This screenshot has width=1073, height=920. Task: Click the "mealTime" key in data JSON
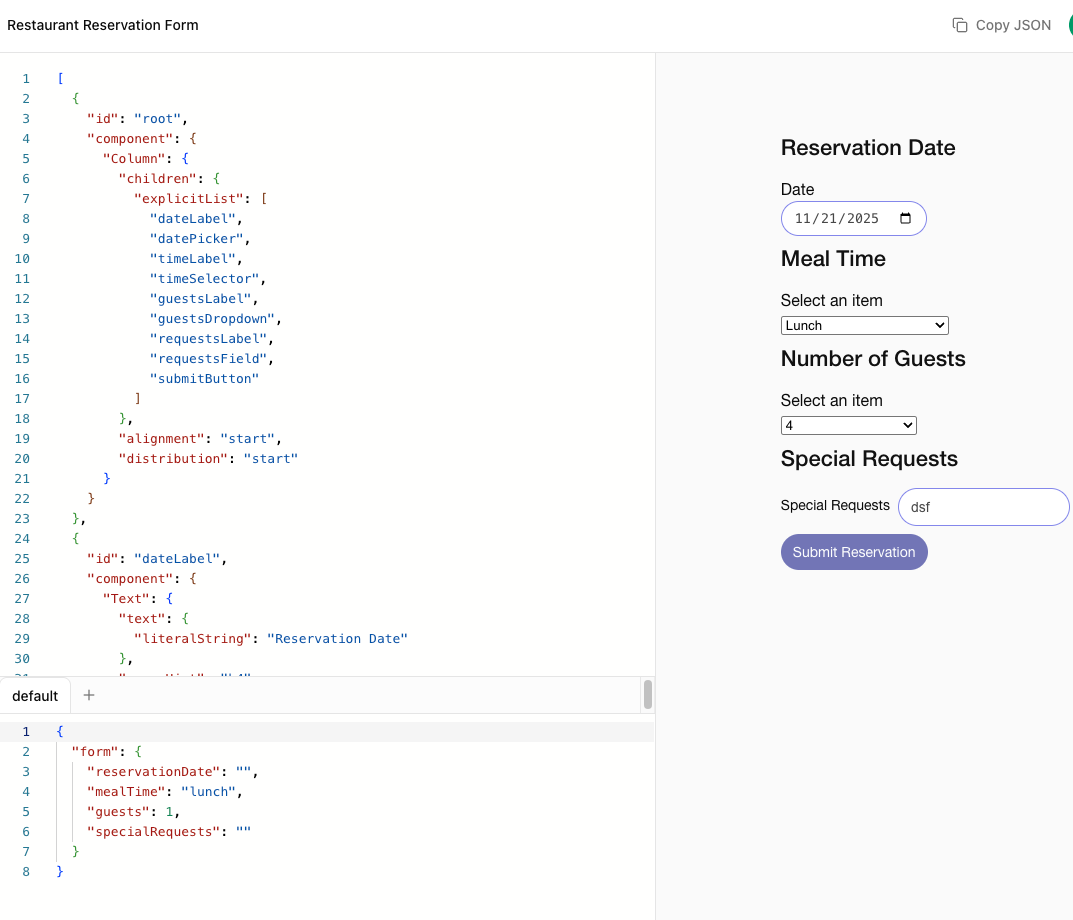126,791
